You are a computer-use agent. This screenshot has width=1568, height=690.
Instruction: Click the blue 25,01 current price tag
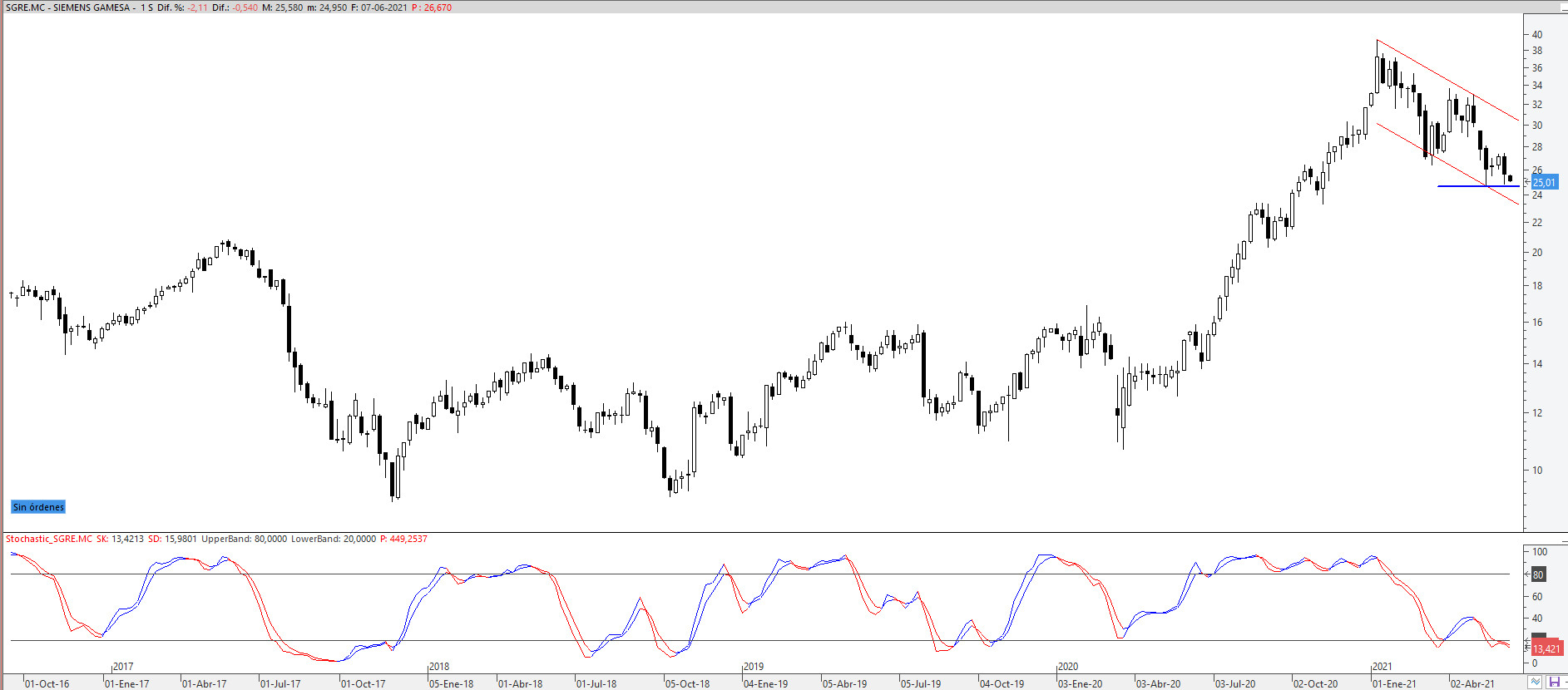(1544, 182)
